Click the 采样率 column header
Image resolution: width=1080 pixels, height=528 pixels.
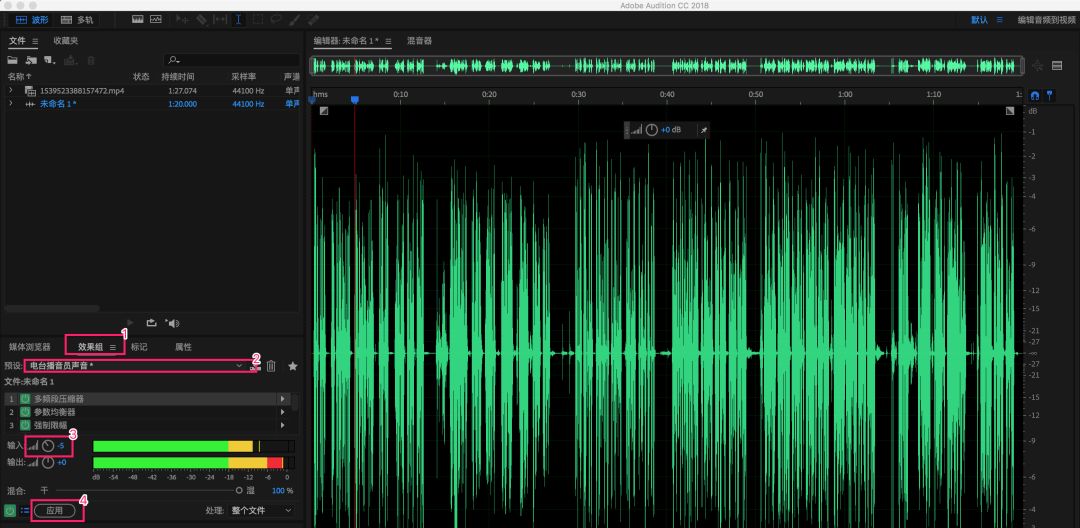tap(244, 76)
